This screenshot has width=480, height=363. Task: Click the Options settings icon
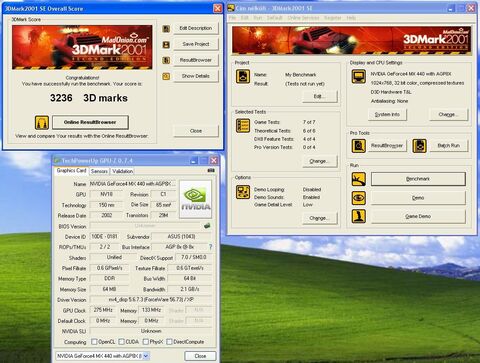243,192
